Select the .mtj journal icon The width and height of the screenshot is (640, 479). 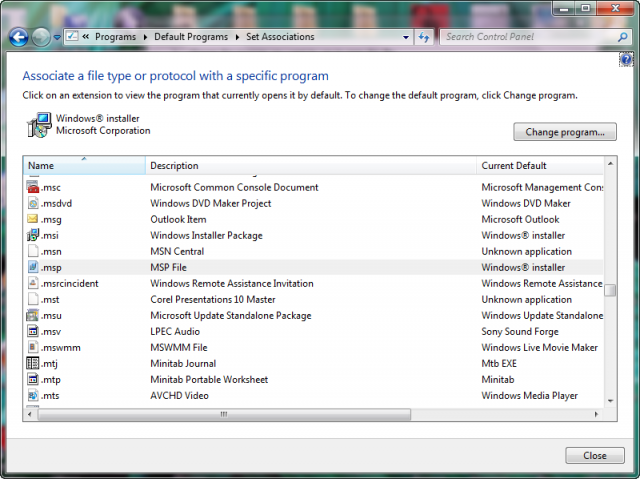pos(33,363)
